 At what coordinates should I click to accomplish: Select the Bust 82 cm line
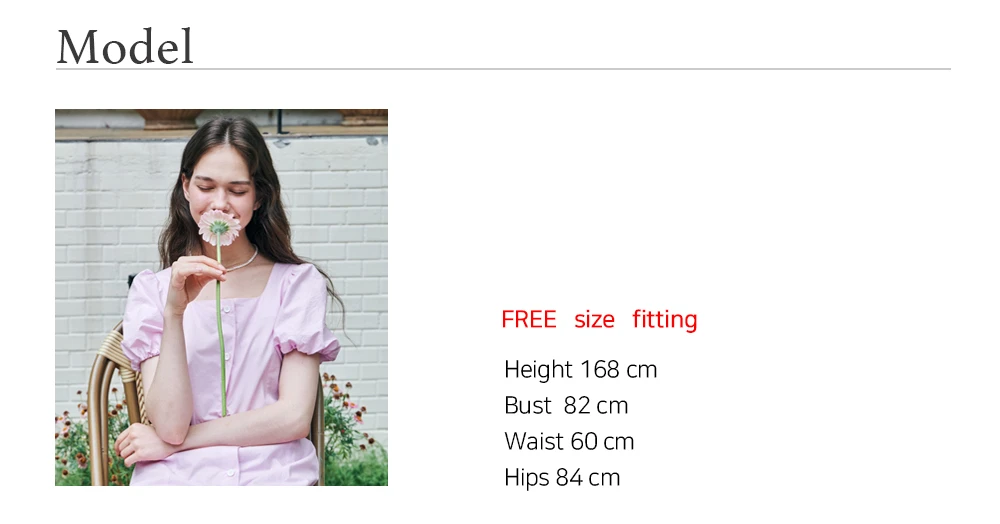(566, 405)
